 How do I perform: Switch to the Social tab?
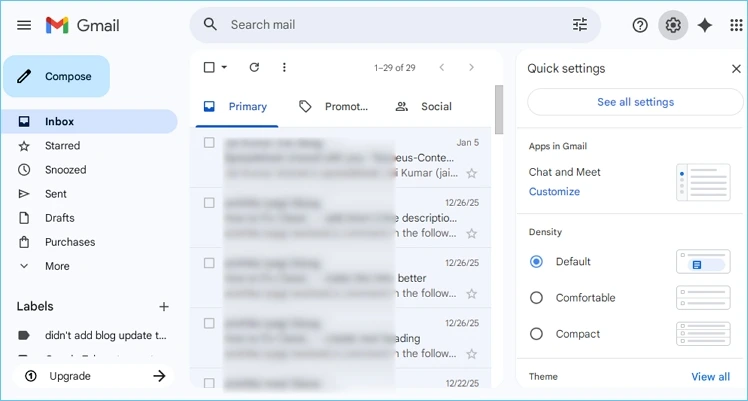pyautogui.click(x=424, y=106)
